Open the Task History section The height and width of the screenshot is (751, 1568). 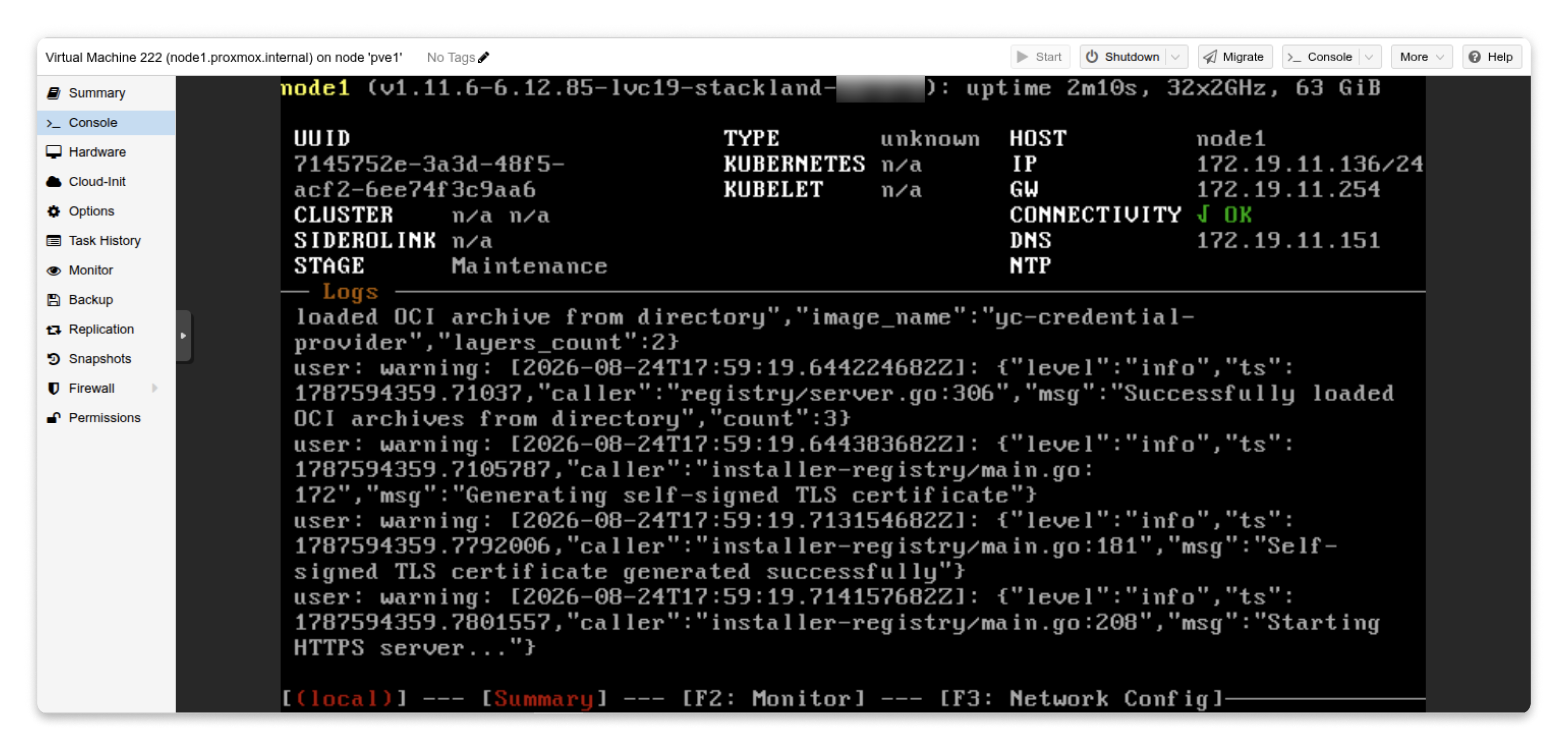[106, 241]
